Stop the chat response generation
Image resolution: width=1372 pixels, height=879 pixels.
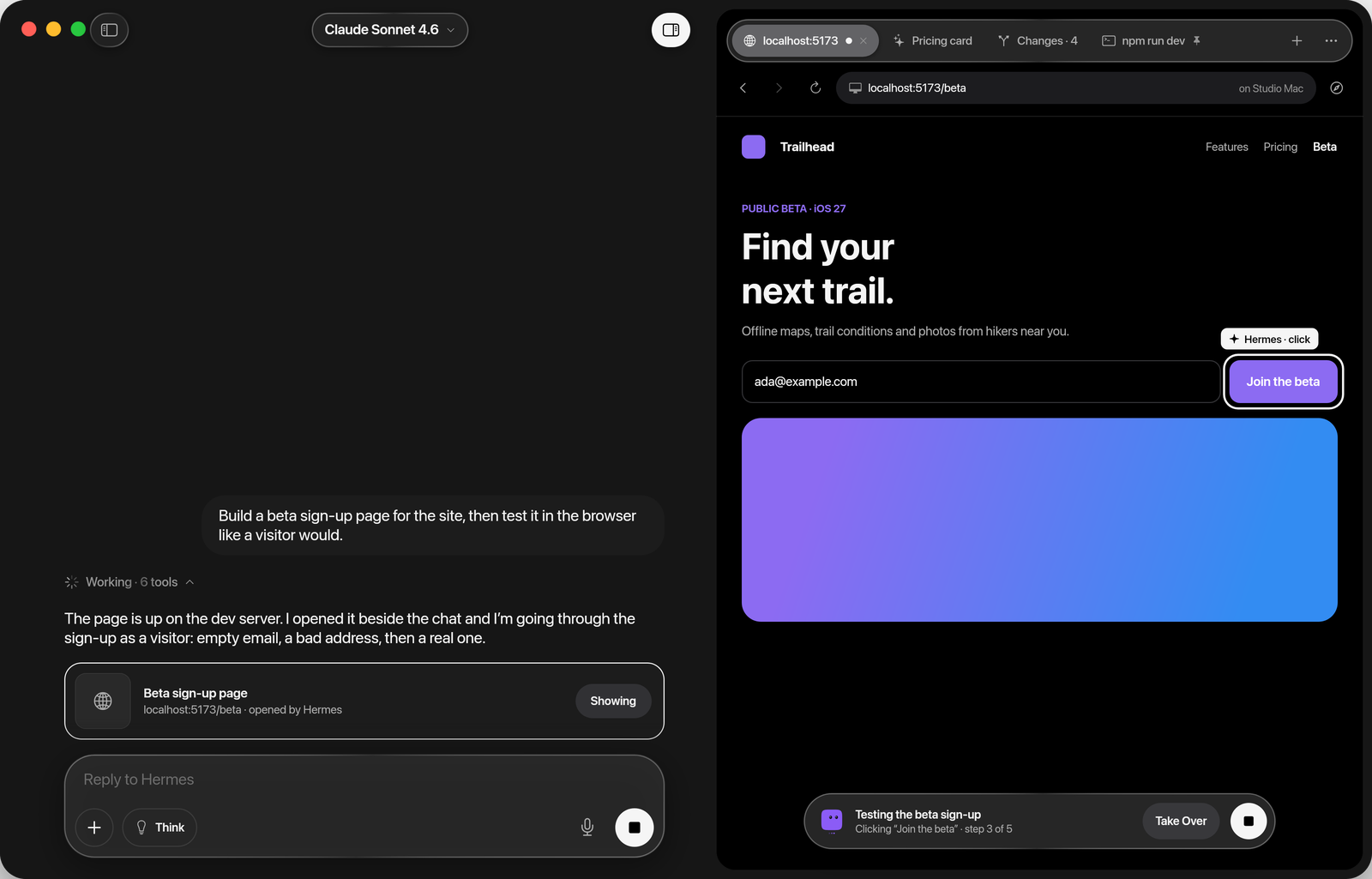(x=635, y=828)
